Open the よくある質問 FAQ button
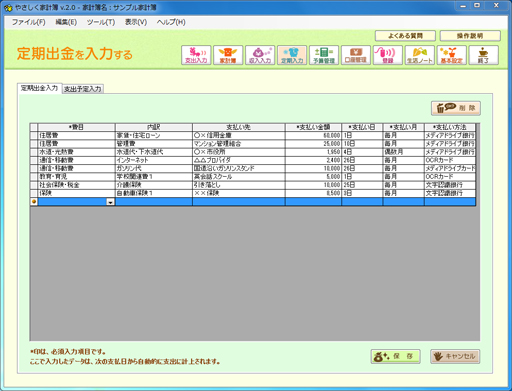The height and width of the screenshot is (391, 512). click(x=405, y=36)
